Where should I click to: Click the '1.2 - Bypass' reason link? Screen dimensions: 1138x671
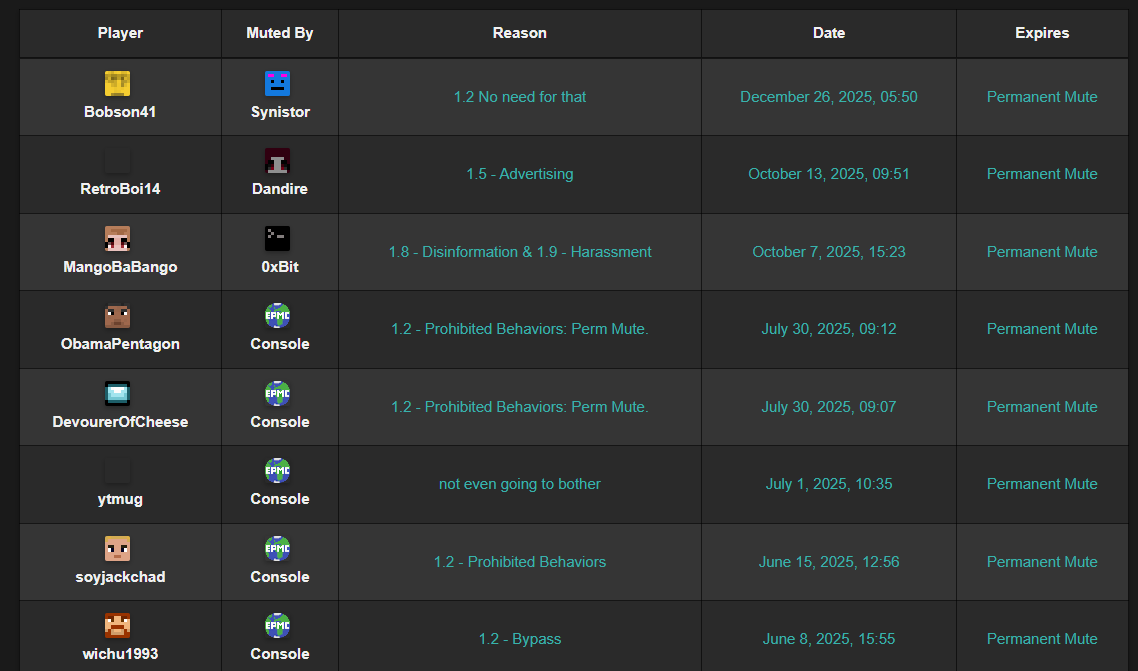click(x=519, y=639)
